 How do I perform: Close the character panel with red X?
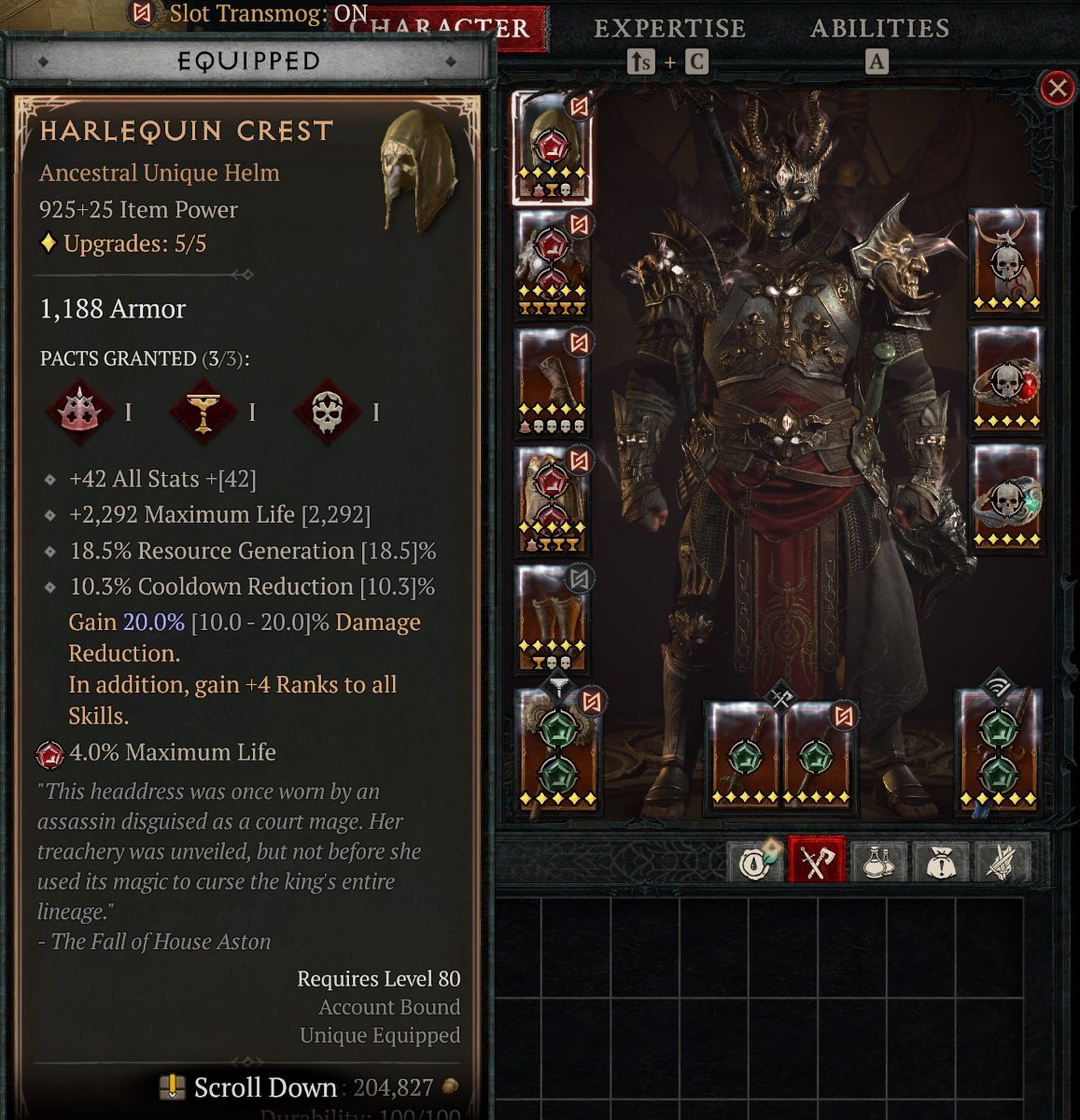(1057, 89)
